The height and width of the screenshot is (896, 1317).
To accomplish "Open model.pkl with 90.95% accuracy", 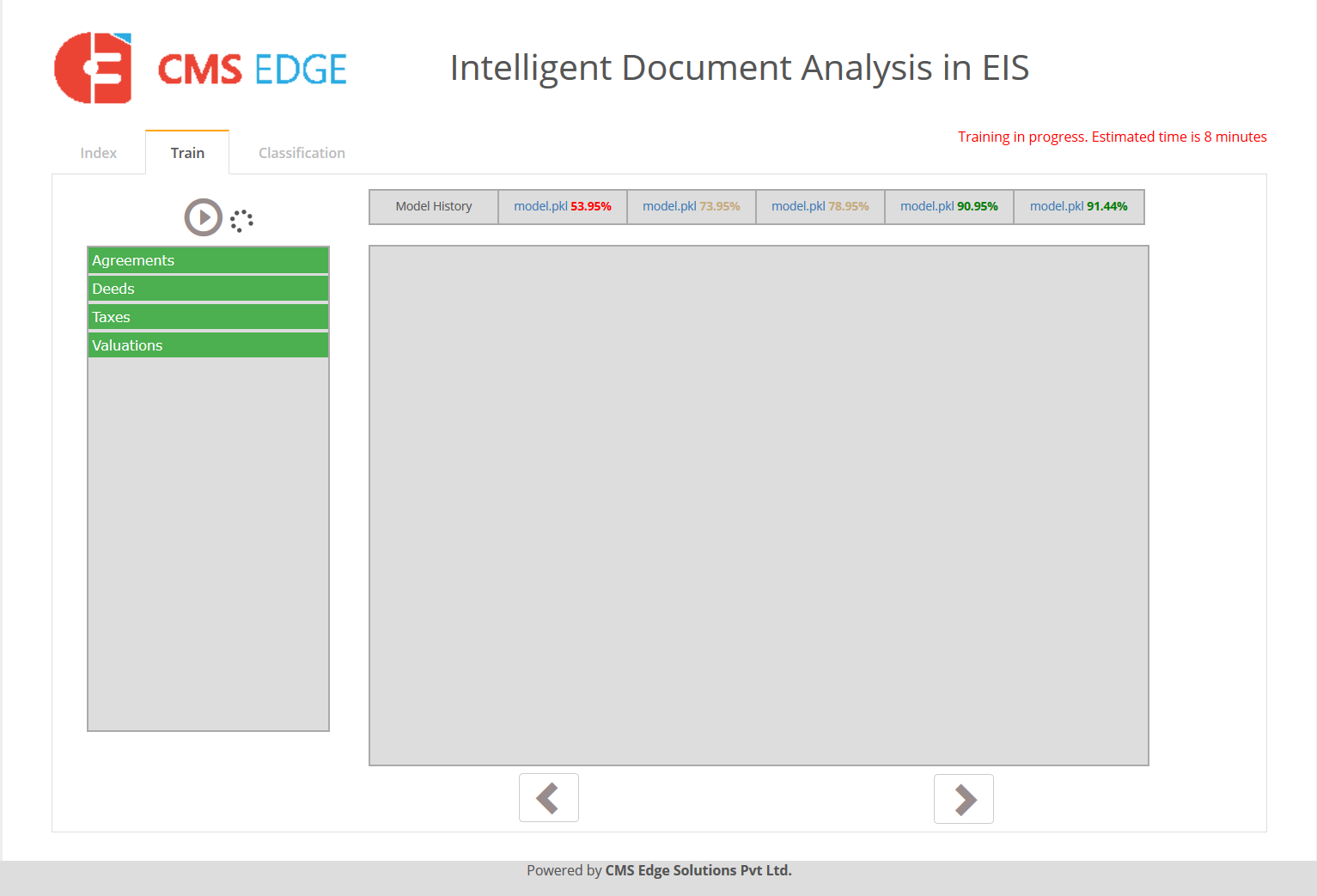I will 949,206.
